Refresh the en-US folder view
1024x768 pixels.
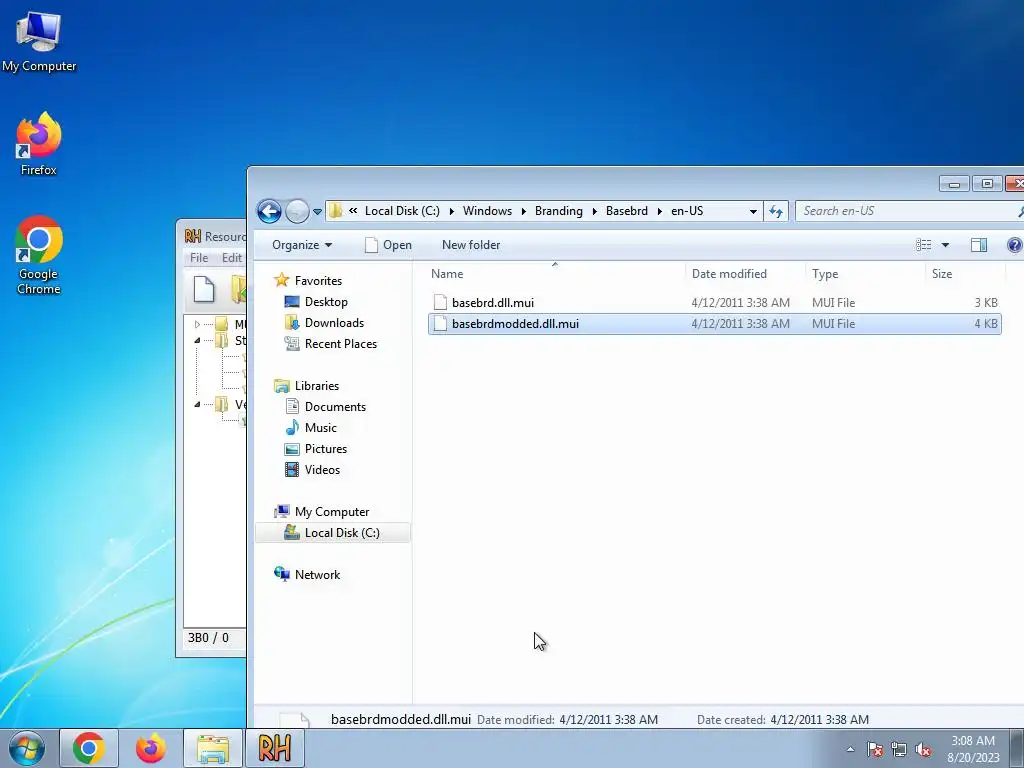coord(776,211)
